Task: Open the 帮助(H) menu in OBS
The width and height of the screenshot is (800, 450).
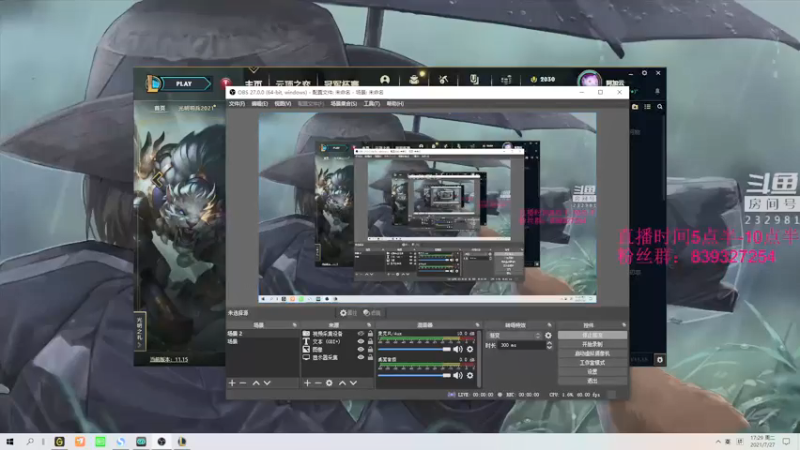Action: click(395, 104)
